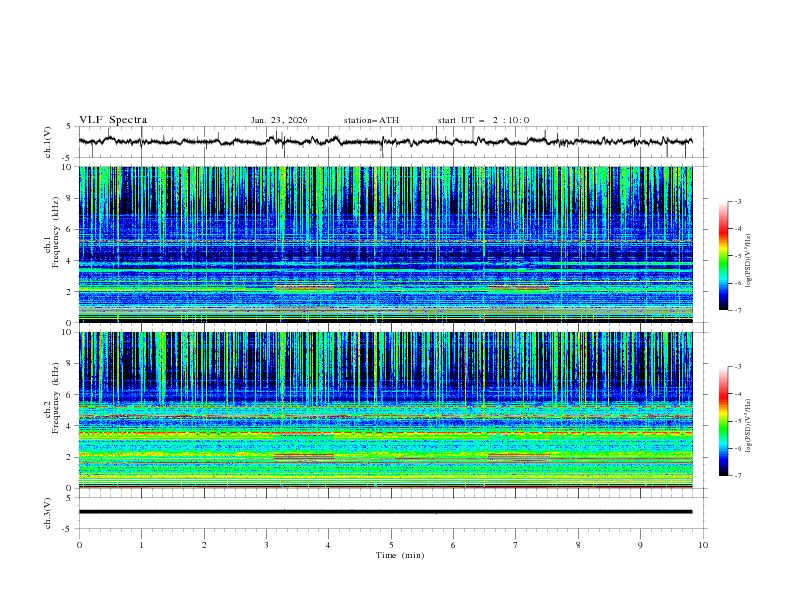Screen dimensions: 792x612
Task: Click the "8" kHz tick on ch.1 frequency axis
Action: (x=71, y=198)
